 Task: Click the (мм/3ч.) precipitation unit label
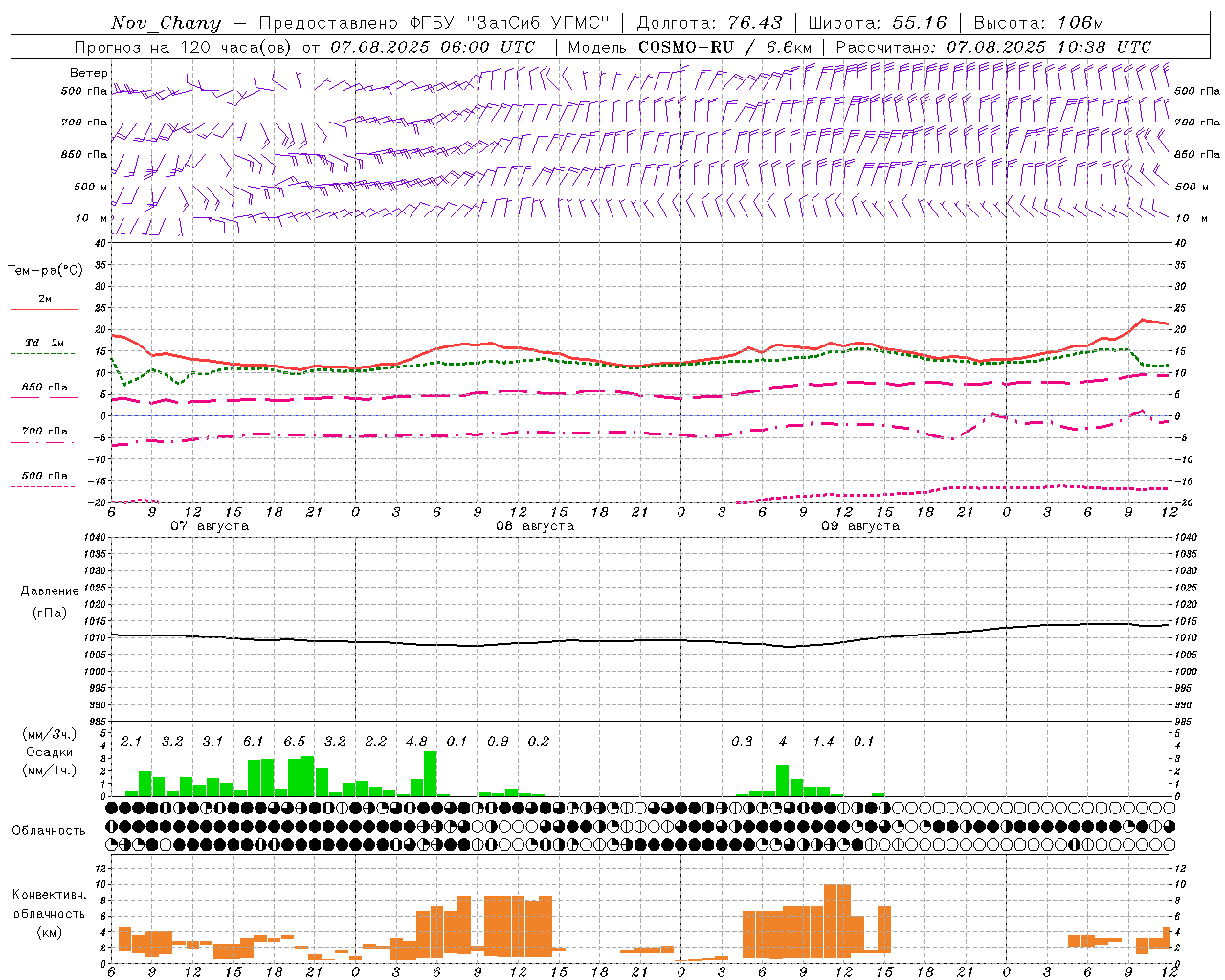click(x=50, y=734)
